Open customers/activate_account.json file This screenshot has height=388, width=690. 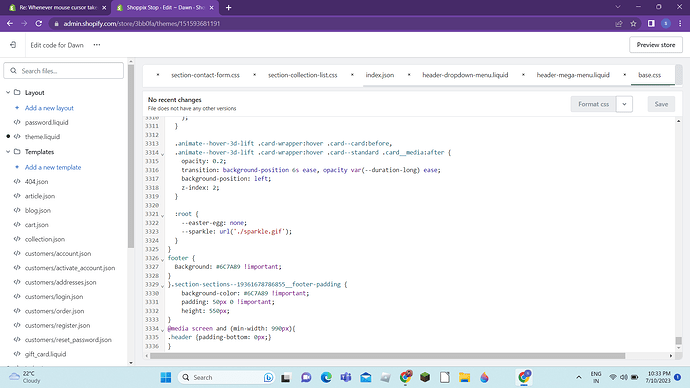tap(70, 268)
